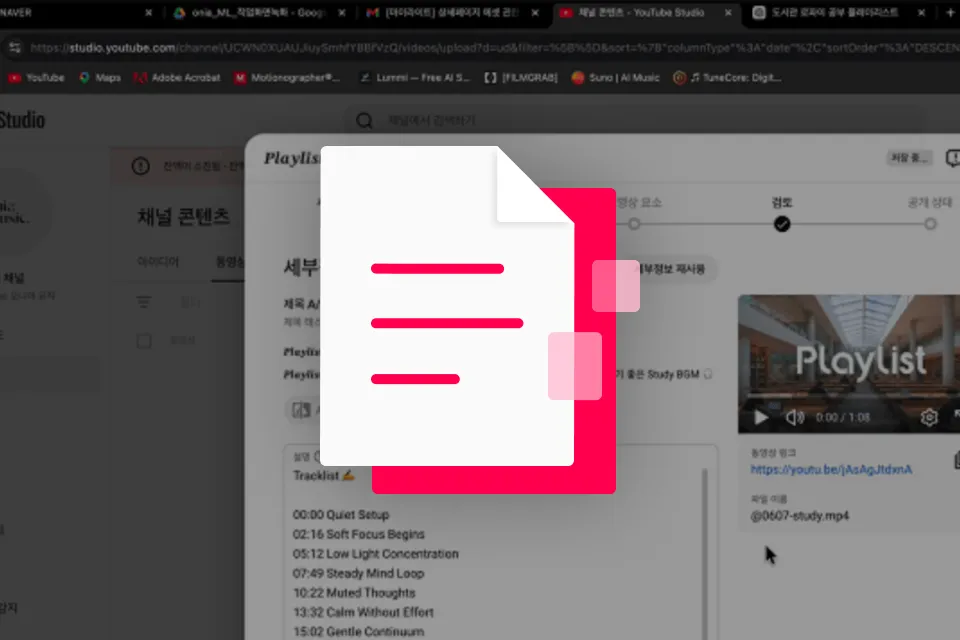Go to the 동영상 요소 step circle
Screen dimensions: 960x640
(634, 224)
